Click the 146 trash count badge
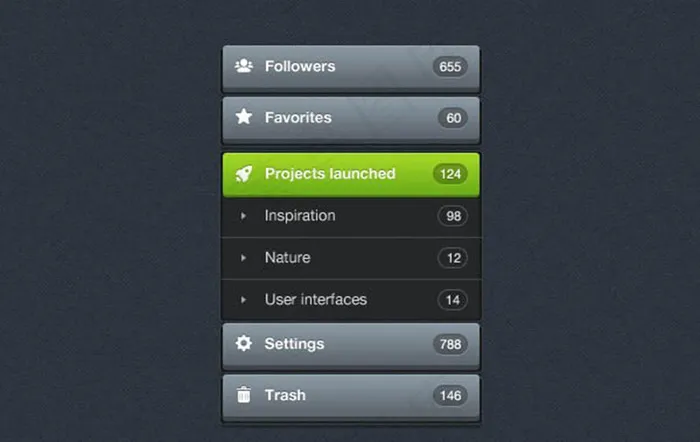Viewport: 700px width, 442px height. pyautogui.click(x=451, y=396)
